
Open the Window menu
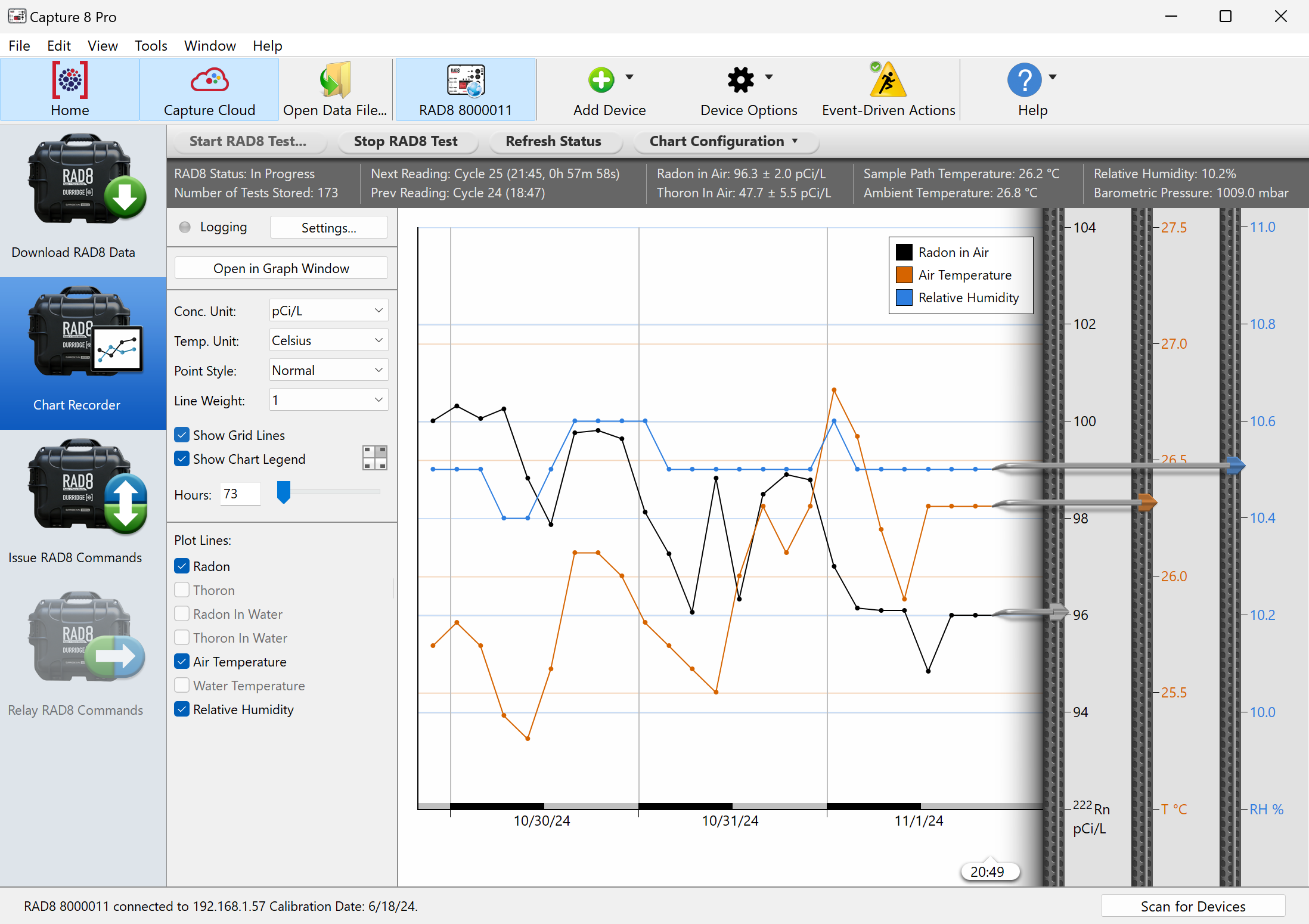[210, 46]
